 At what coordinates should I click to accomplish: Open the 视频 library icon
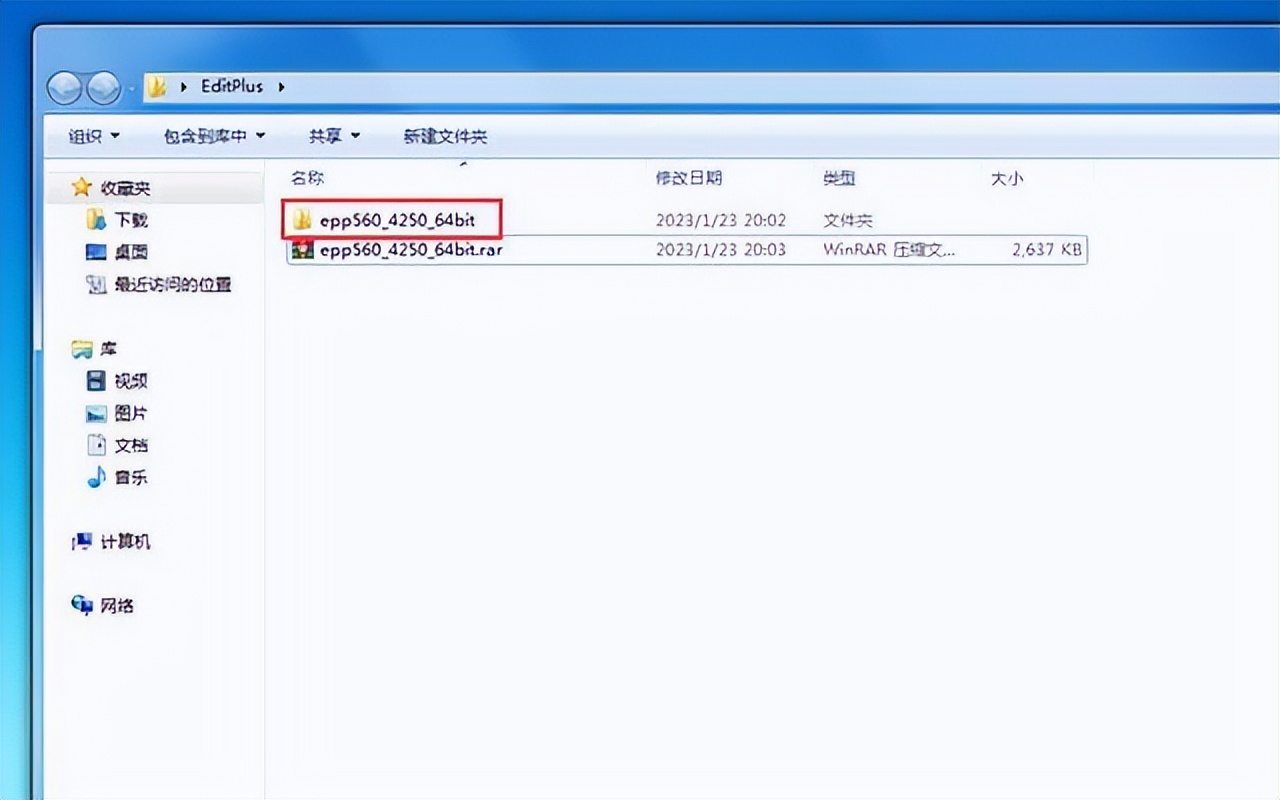coord(131,380)
